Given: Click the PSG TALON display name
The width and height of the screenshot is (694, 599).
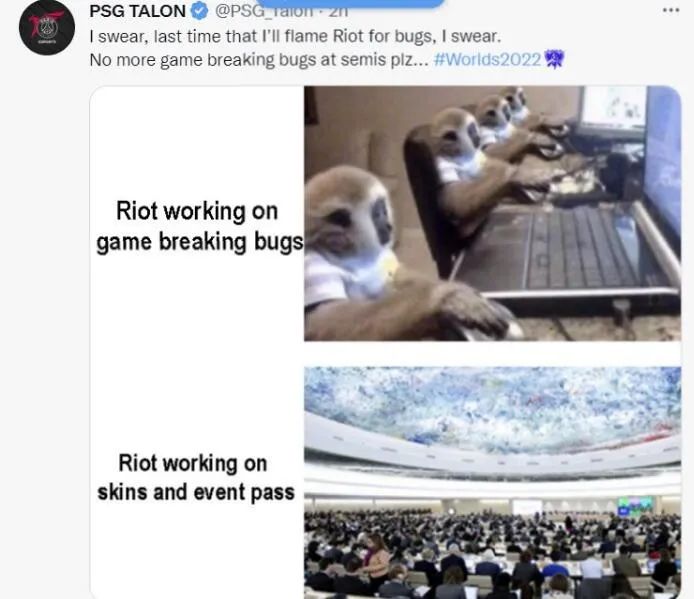Looking at the screenshot, I should coord(138,11).
